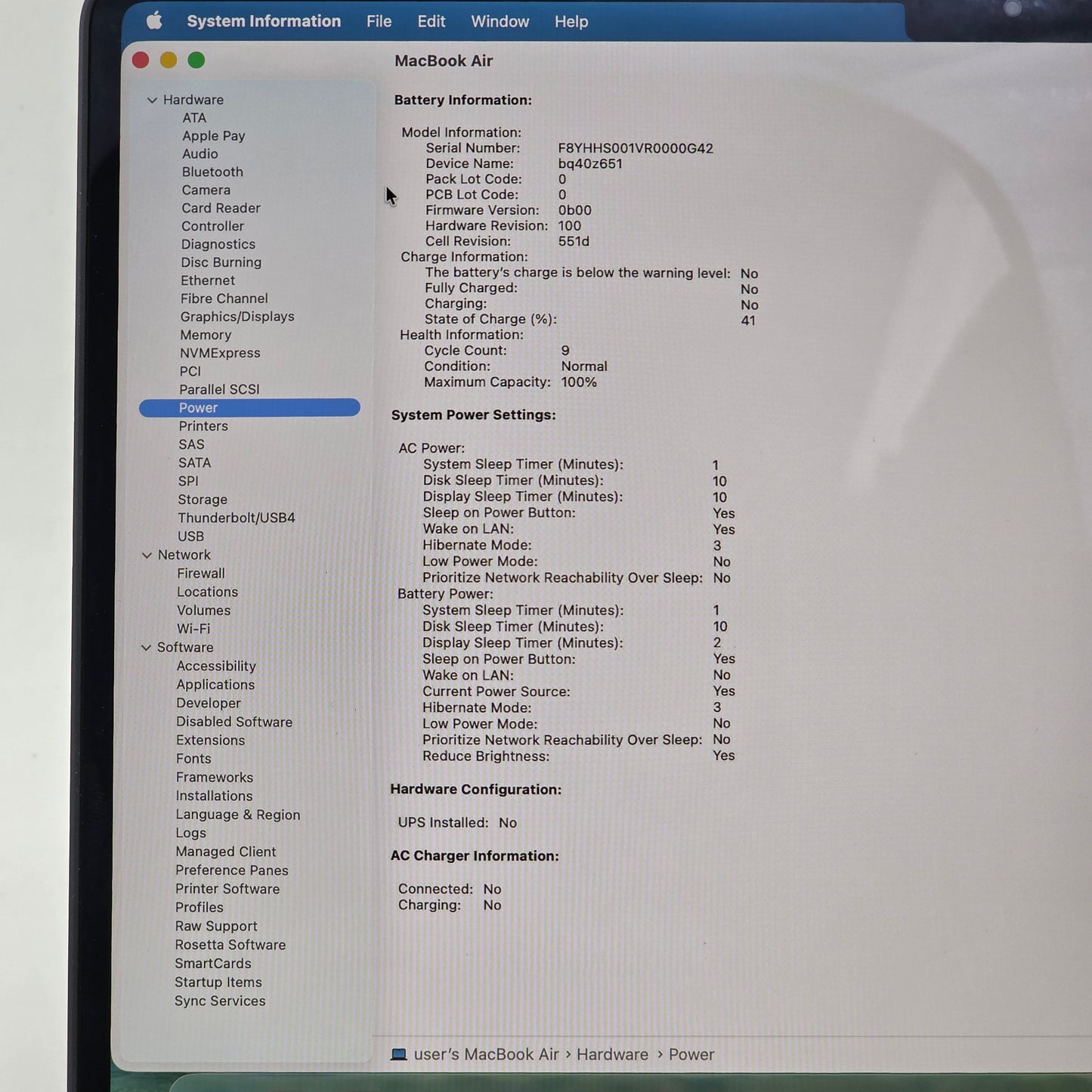
Task: Select Parallel SCSI in the sidebar
Action: [219, 389]
